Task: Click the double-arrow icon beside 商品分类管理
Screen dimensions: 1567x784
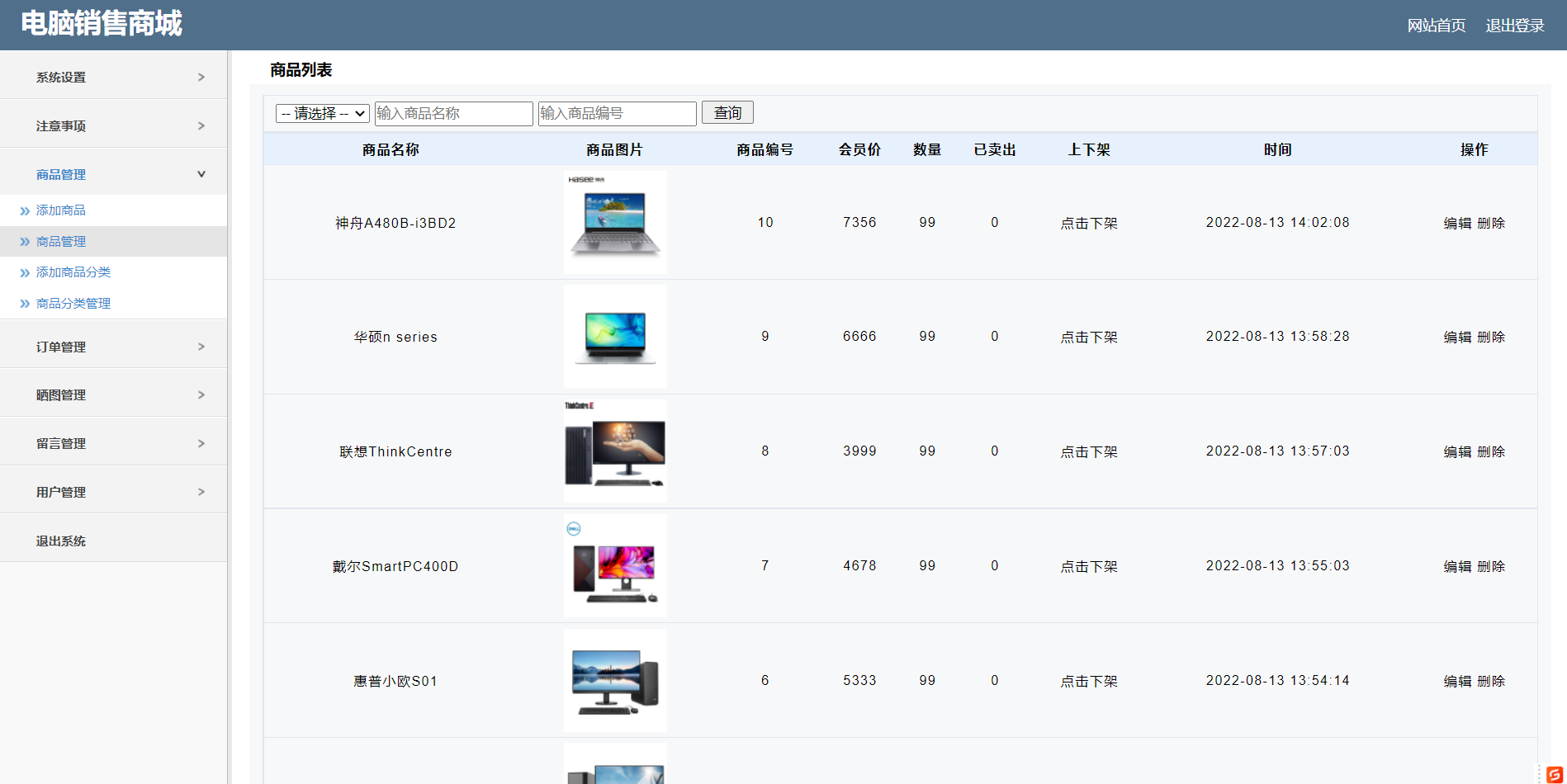Action: pos(25,304)
